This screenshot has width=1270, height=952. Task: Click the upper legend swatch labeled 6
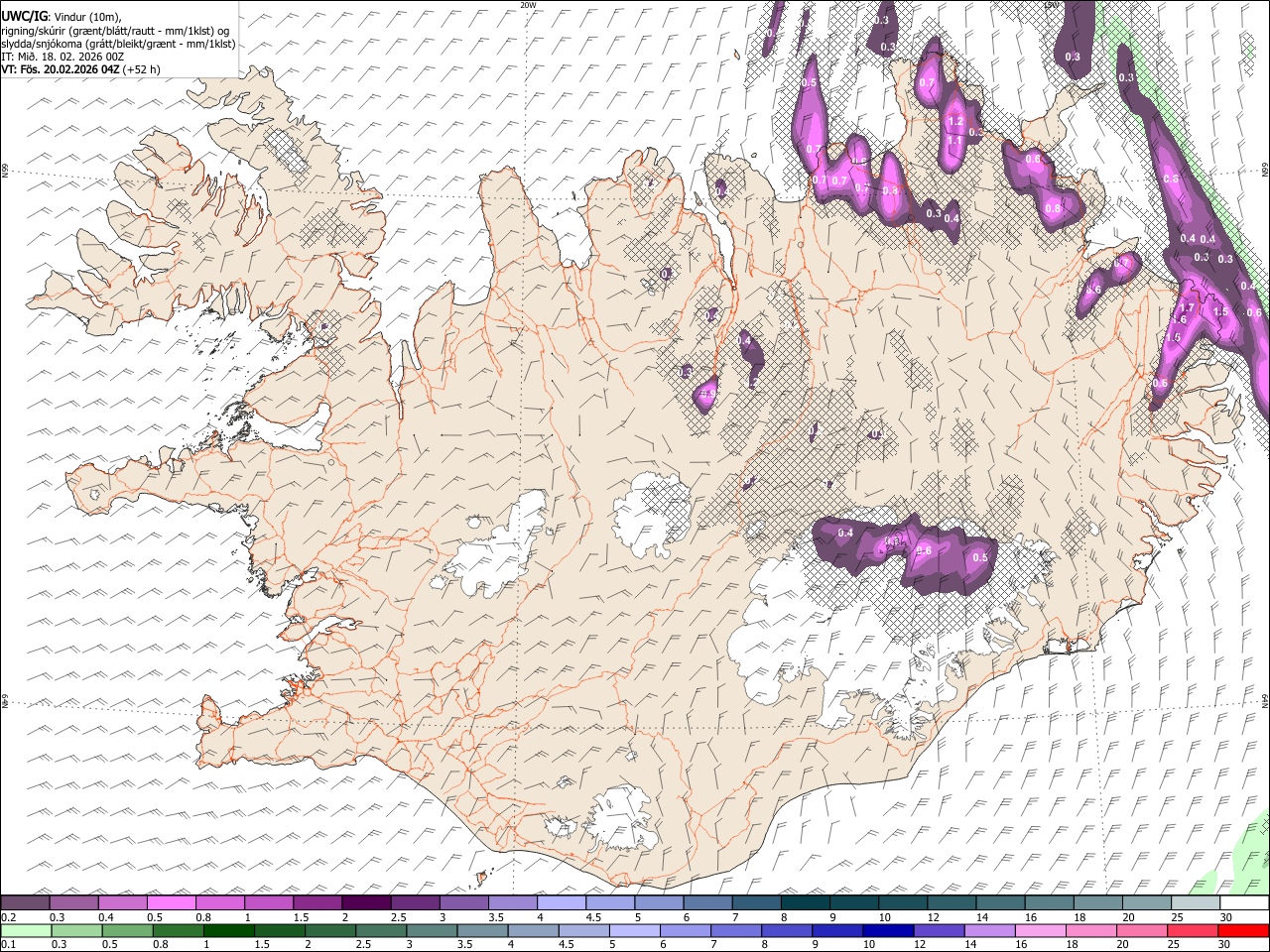click(x=707, y=902)
